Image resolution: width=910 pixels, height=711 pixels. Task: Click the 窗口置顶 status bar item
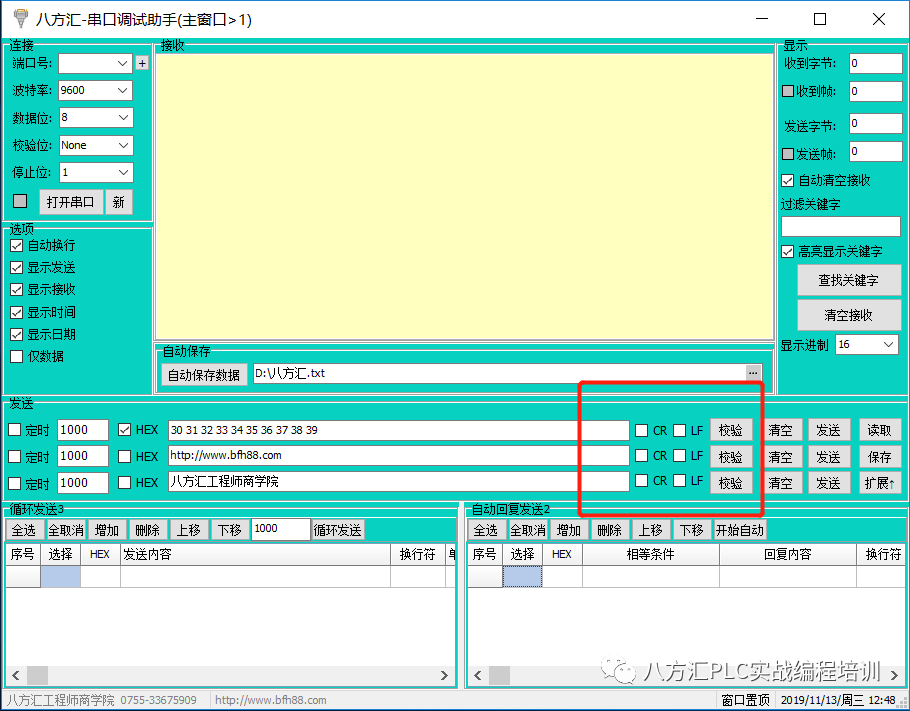pyautogui.click(x=746, y=700)
